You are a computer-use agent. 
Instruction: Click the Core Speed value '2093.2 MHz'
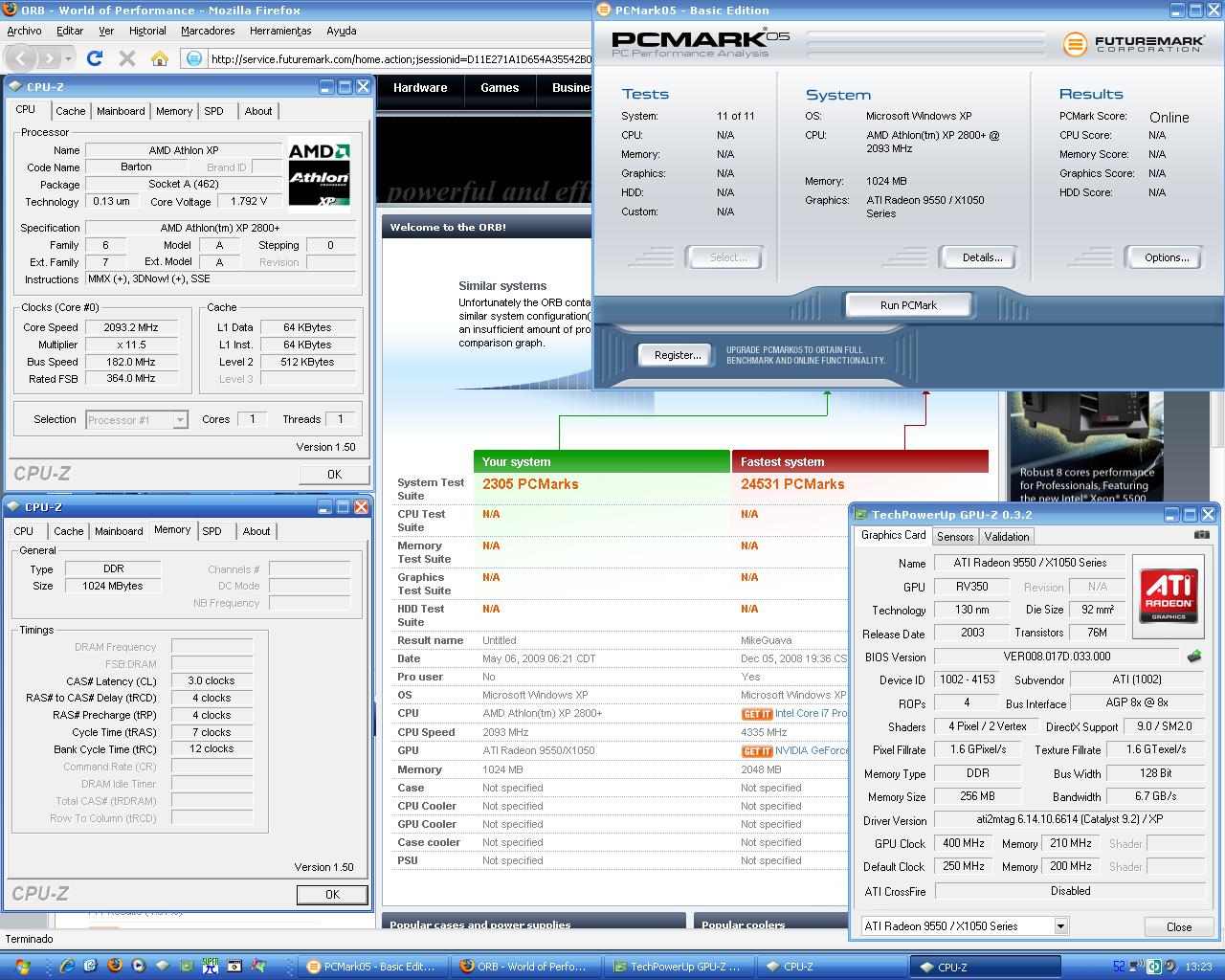(x=131, y=327)
